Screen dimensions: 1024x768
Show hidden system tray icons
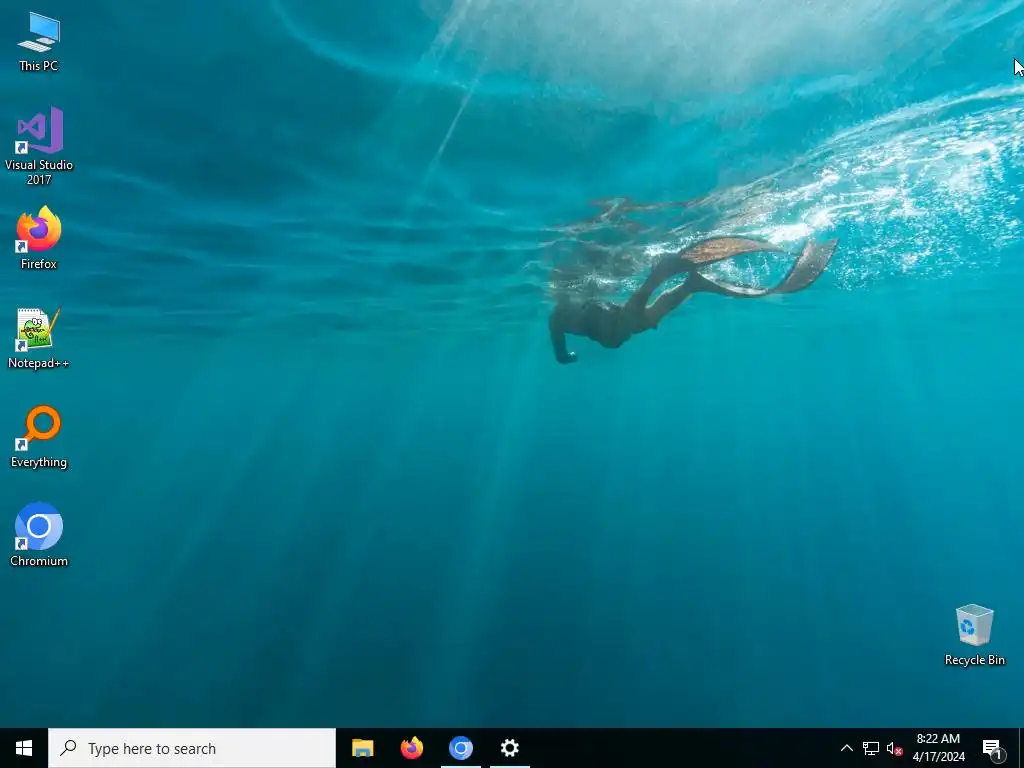coord(846,748)
